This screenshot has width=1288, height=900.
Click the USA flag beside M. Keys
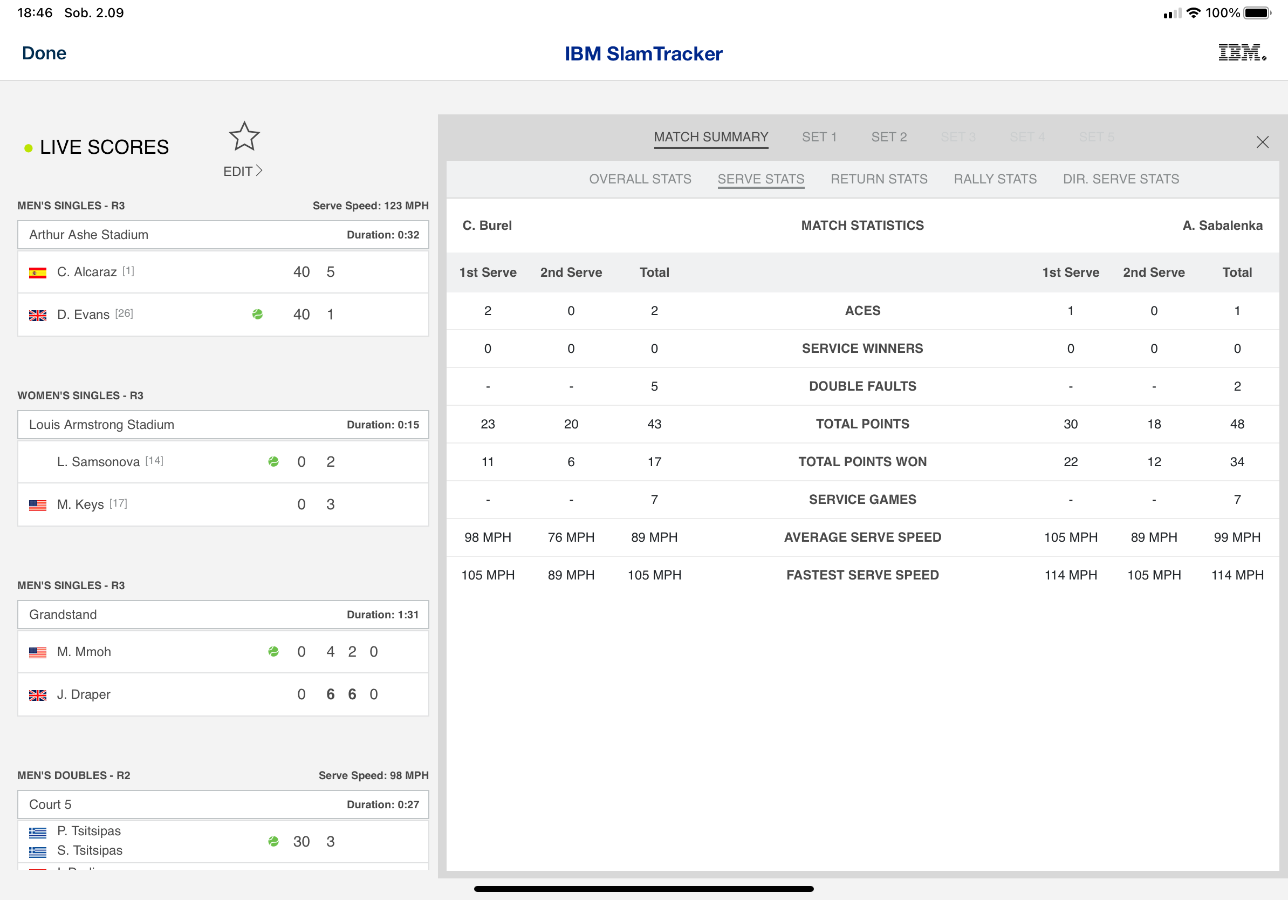point(38,505)
